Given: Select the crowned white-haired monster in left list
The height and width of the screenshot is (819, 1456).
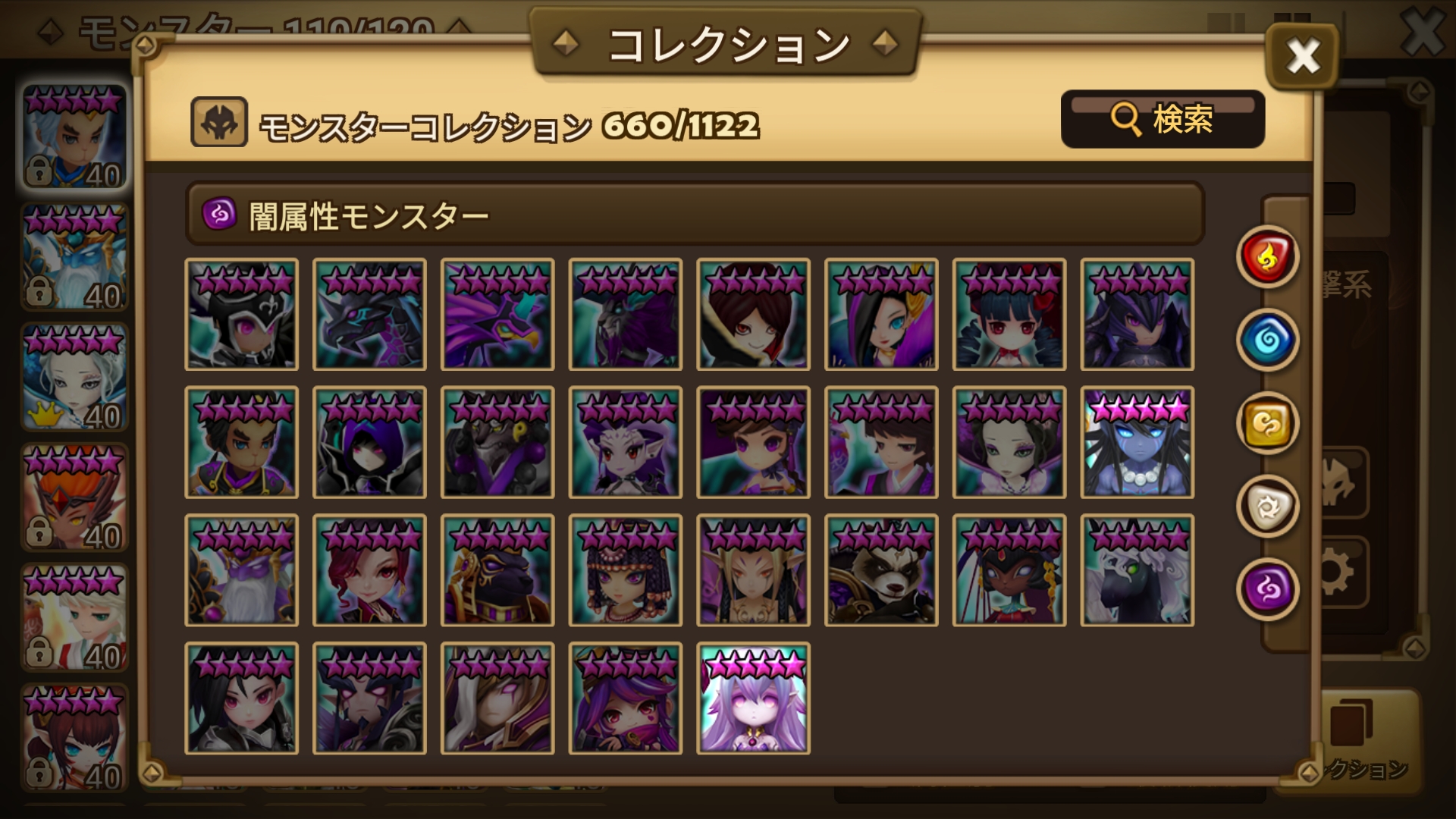Looking at the screenshot, I should [x=74, y=377].
